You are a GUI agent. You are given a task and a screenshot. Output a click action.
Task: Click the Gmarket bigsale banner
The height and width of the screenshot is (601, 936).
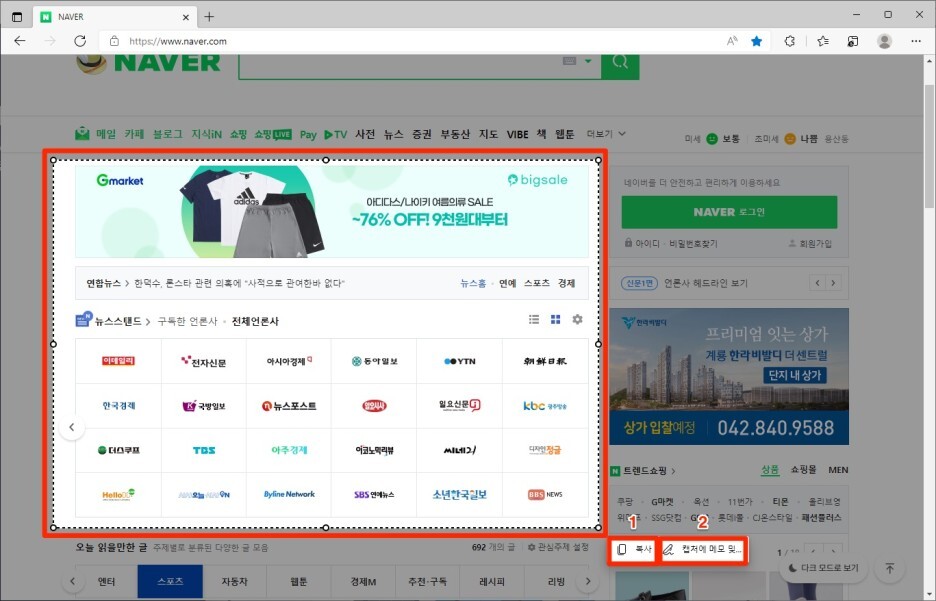[332, 211]
